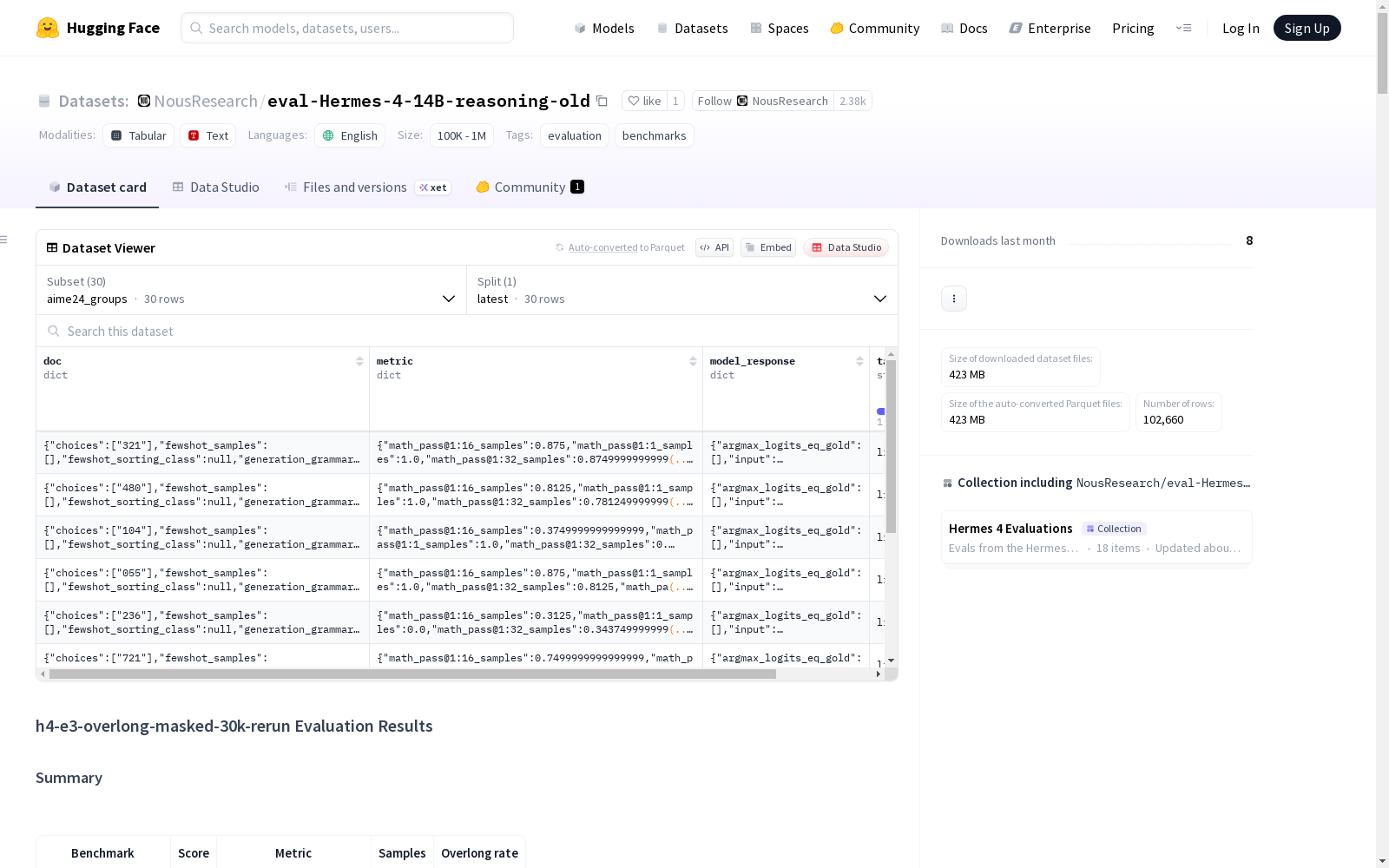Screen dimensions: 1389x868
Task: Sort the metric column
Action: click(693, 361)
